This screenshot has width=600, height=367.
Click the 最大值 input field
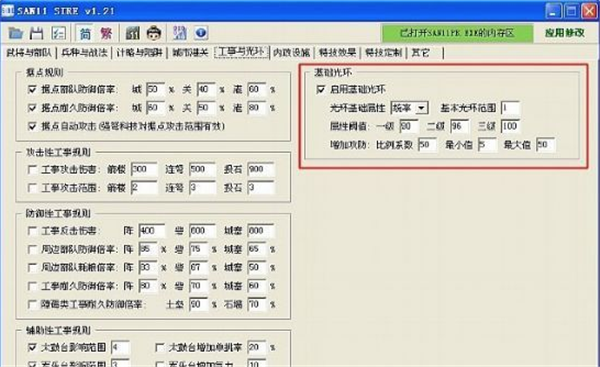(546, 145)
